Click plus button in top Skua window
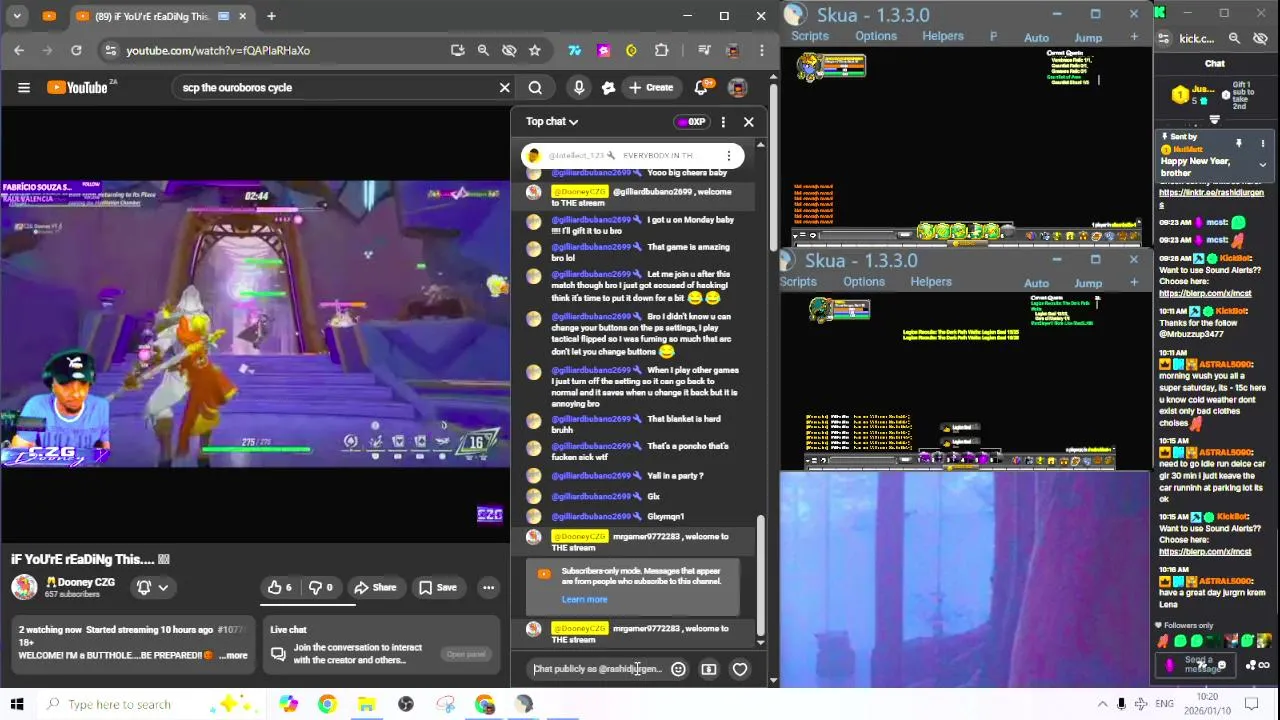1280x720 pixels. (1134, 38)
